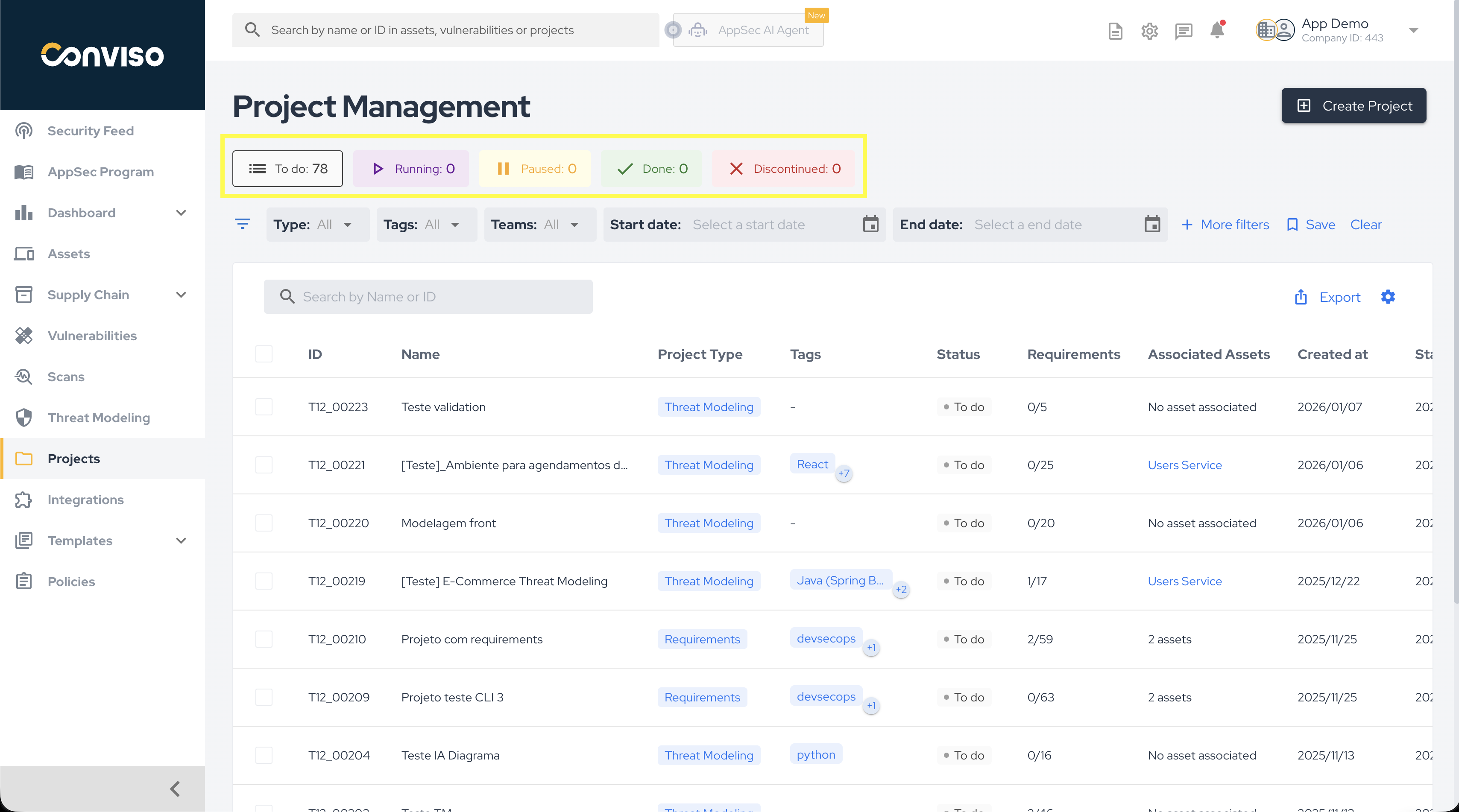Screen dimensions: 1459x812
Task: Go to Vulnerabilities in sidebar
Action: pos(92,336)
